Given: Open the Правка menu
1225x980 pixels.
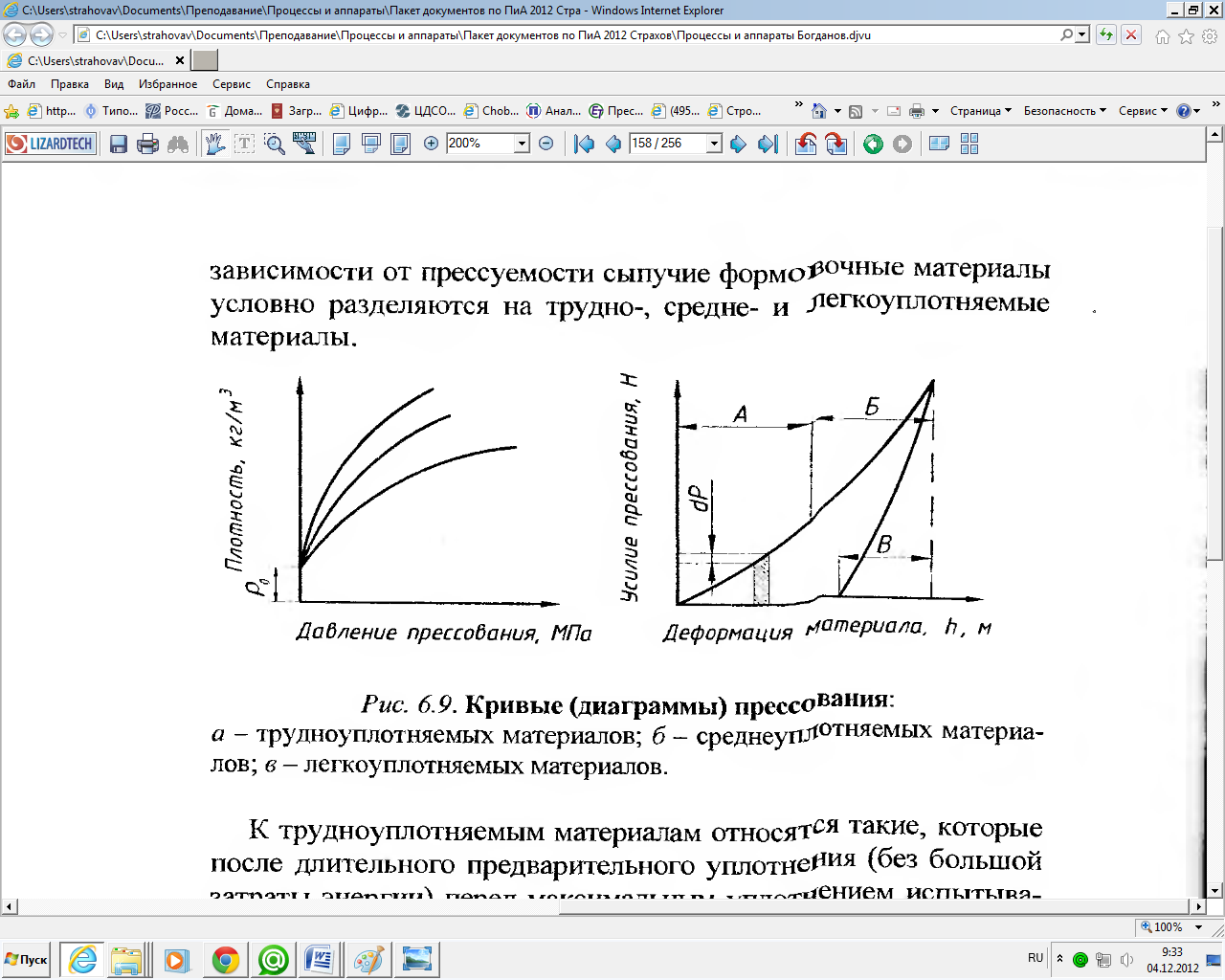Looking at the screenshot, I should pos(70,84).
